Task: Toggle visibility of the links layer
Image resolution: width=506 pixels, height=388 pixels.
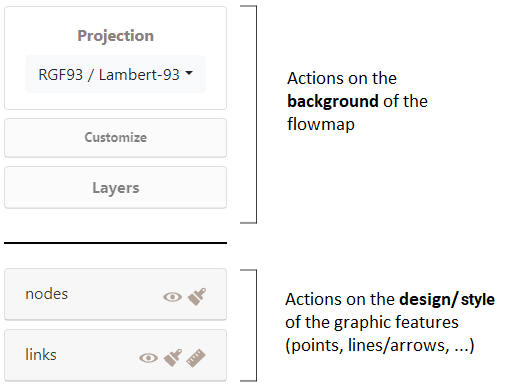Action: pyautogui.click(x=148, y=358)
